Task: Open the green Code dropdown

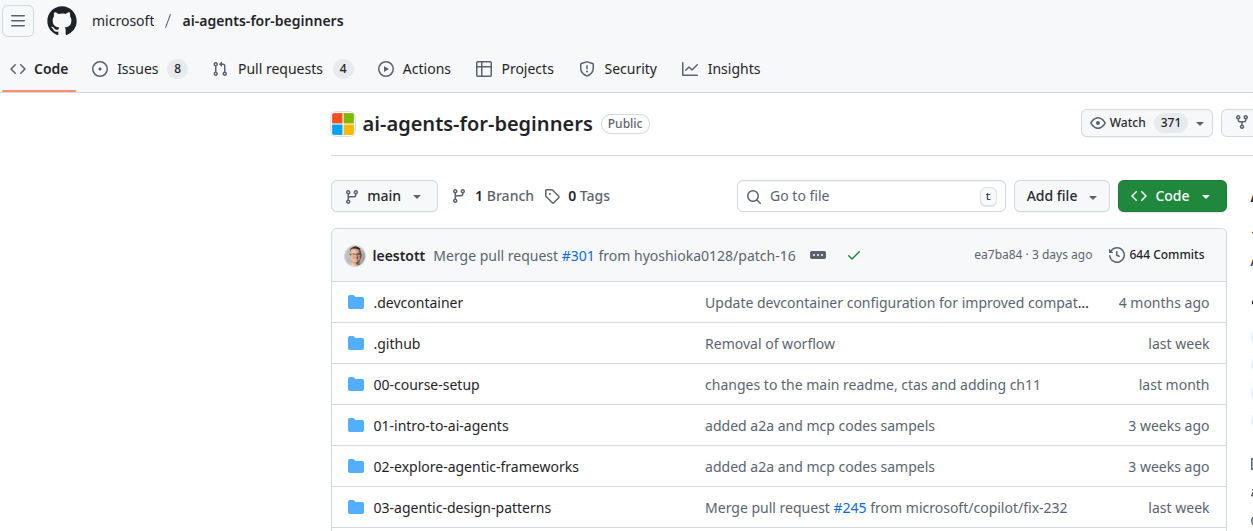Action: tap(1171, 196)
